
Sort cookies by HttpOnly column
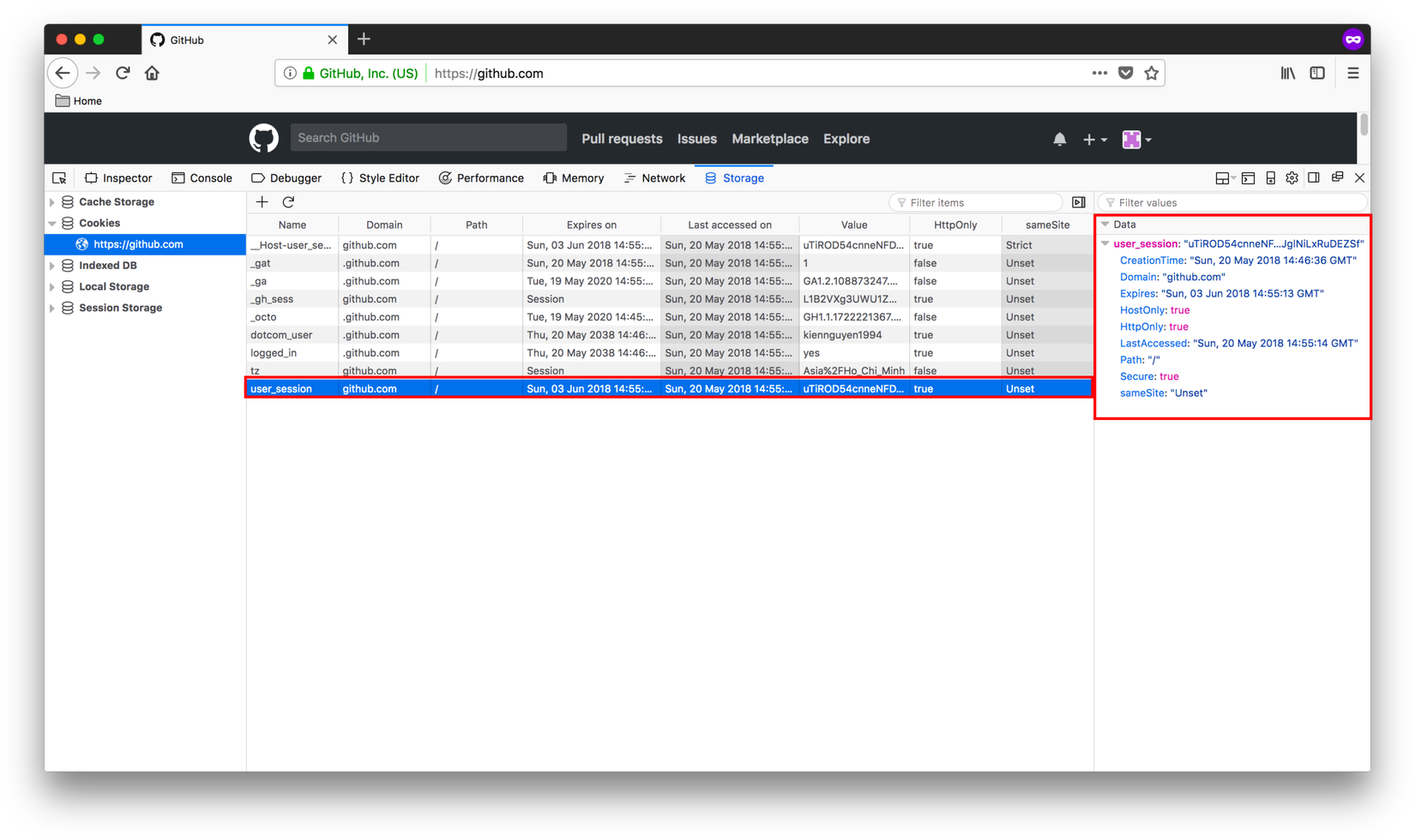(x=955, y=225)
